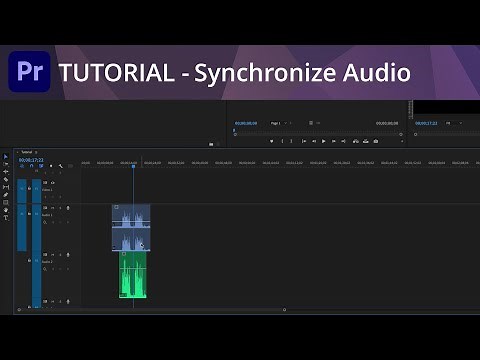Go to Out point in Source monitor
Viewport: 480px width, 360px height.
[x=343, y=141]
